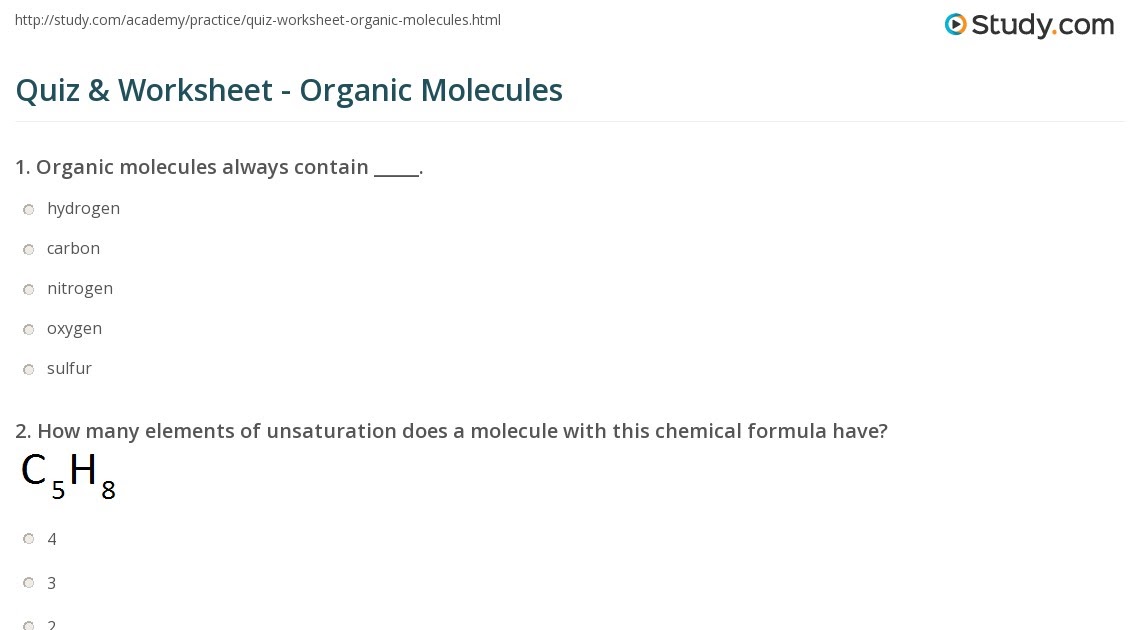Select the partially visible answer 2 option
Viewport: 1140px width, 630px height.
click(28, 625)
